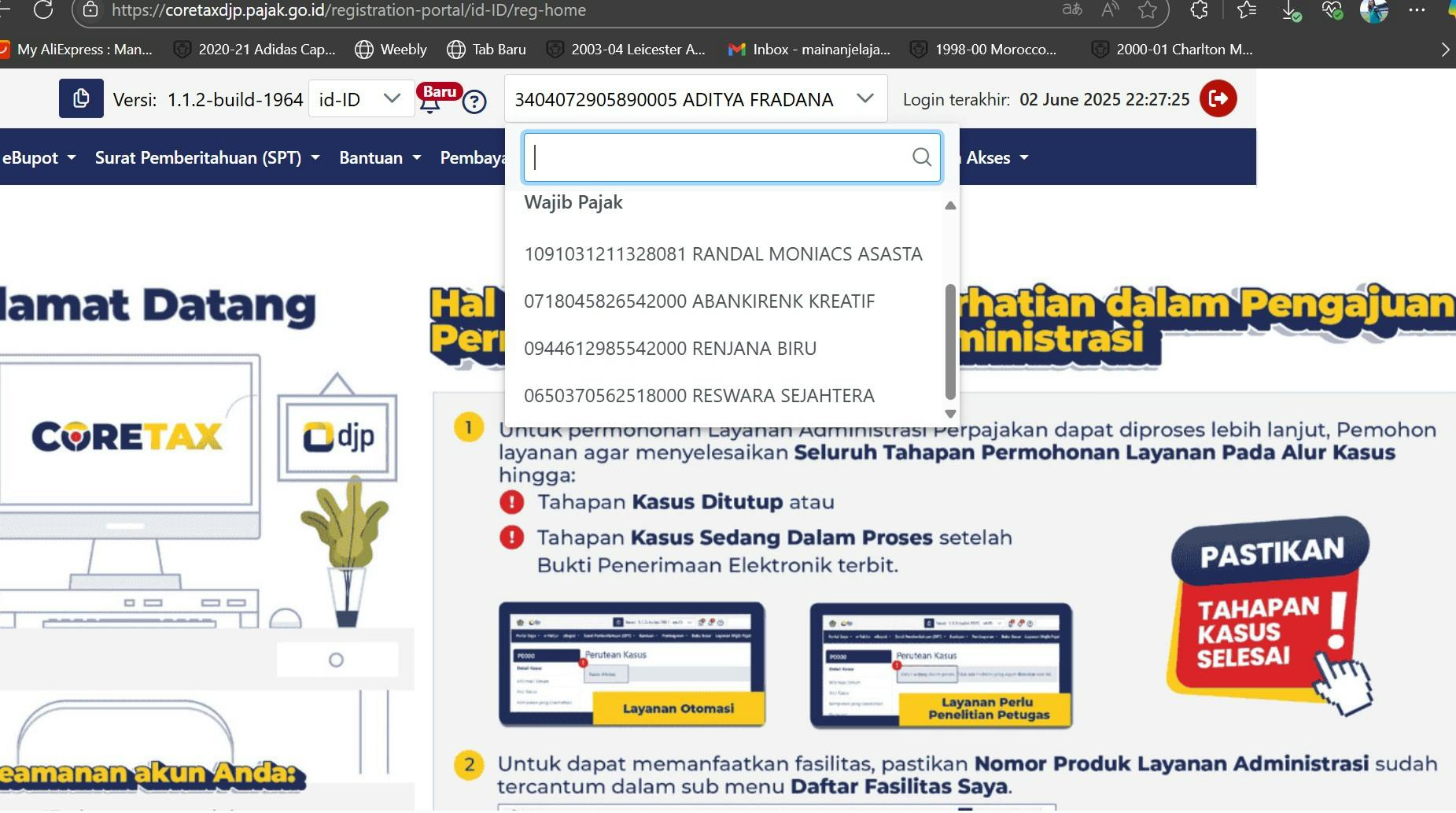Select RANDAL MONIACS ASASTA from the list
Viewport: 1456px width, 813px height.
pos(724,254)
